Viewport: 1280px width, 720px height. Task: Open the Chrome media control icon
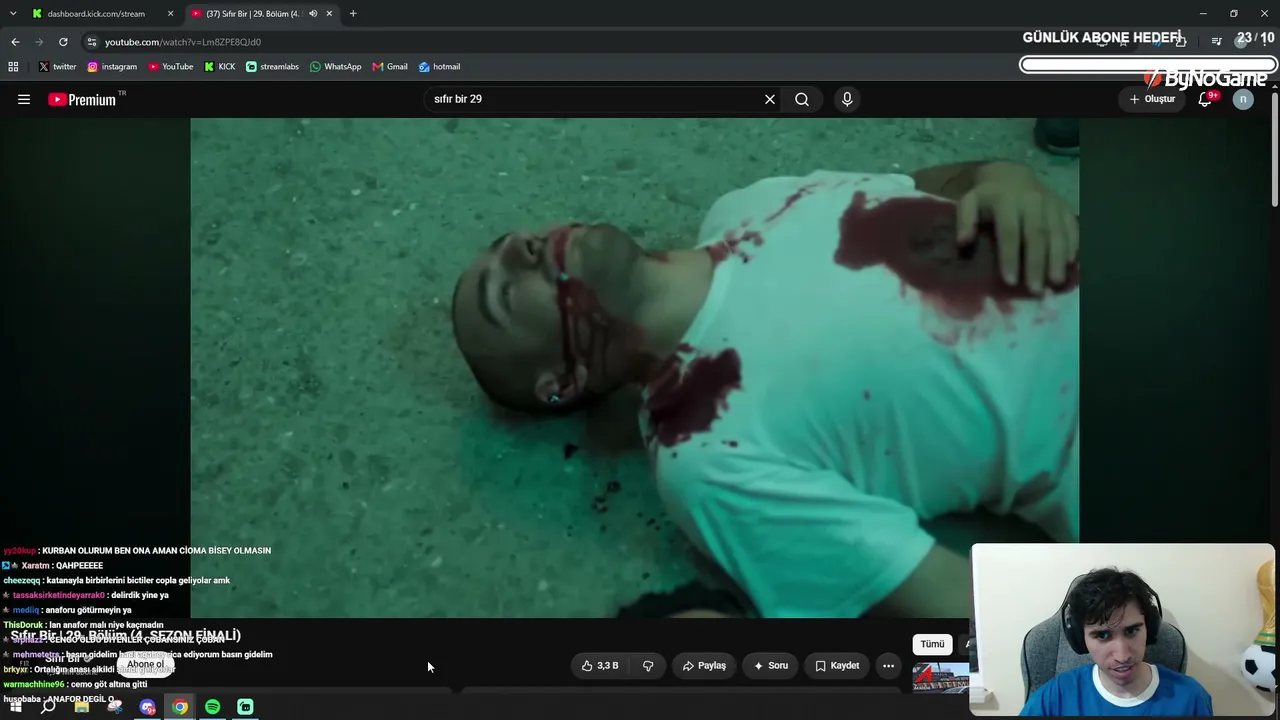(1216, 42)
